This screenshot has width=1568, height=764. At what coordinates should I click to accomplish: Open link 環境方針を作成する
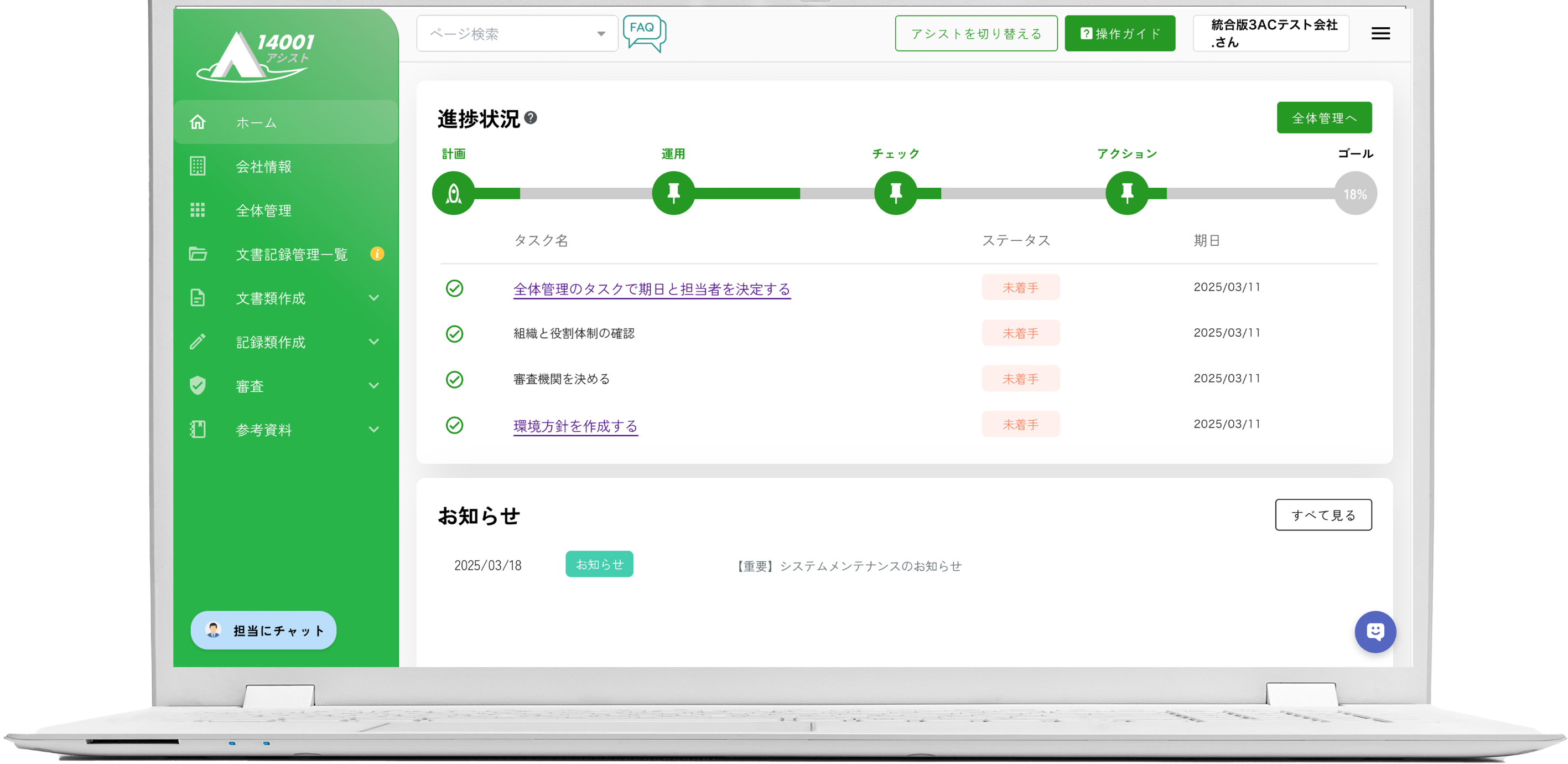coord(575,426)
